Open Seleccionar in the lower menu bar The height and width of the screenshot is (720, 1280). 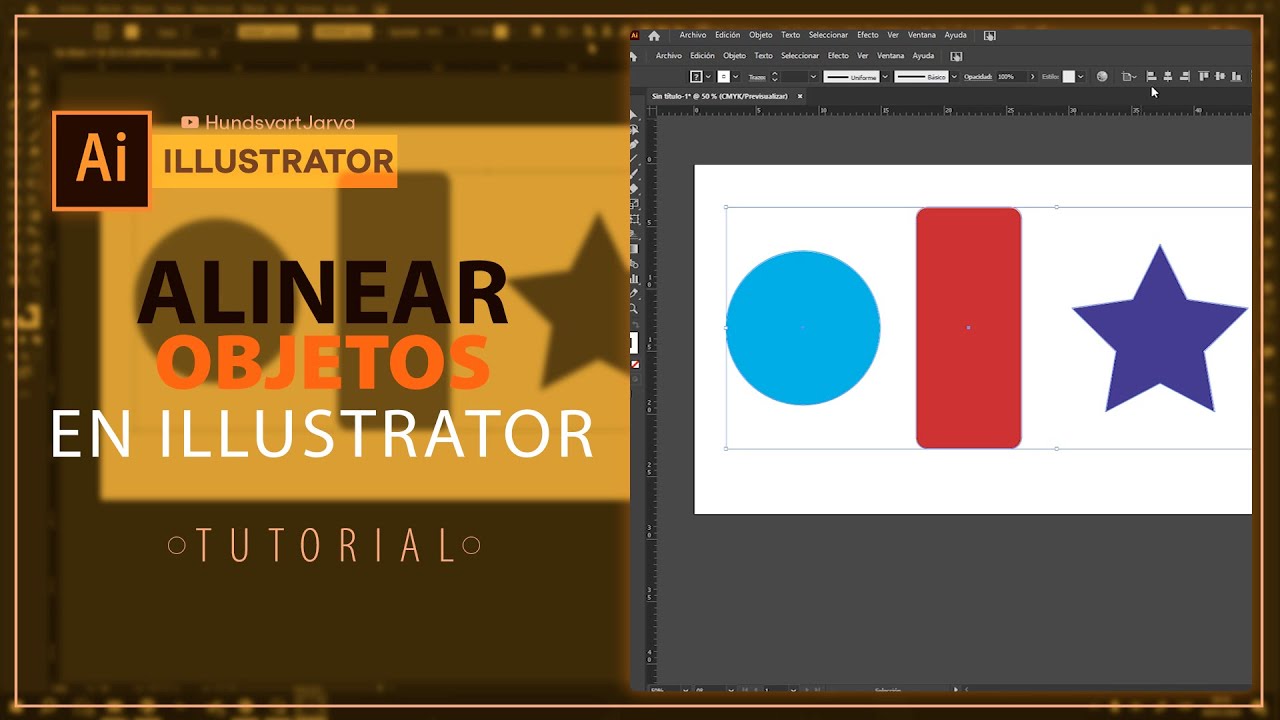pyautogui.click(x=800, y=56)
